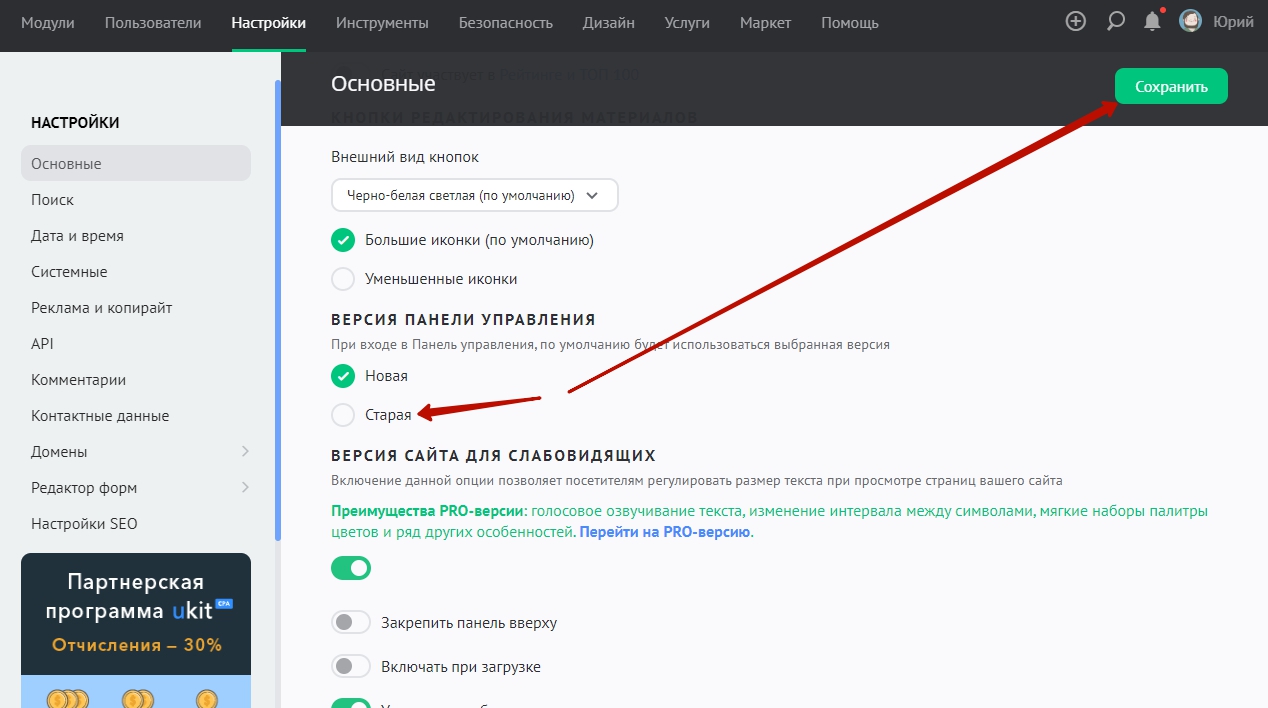Open the Инструменты top menu
1268x708 pixels.
pos(382,23)
